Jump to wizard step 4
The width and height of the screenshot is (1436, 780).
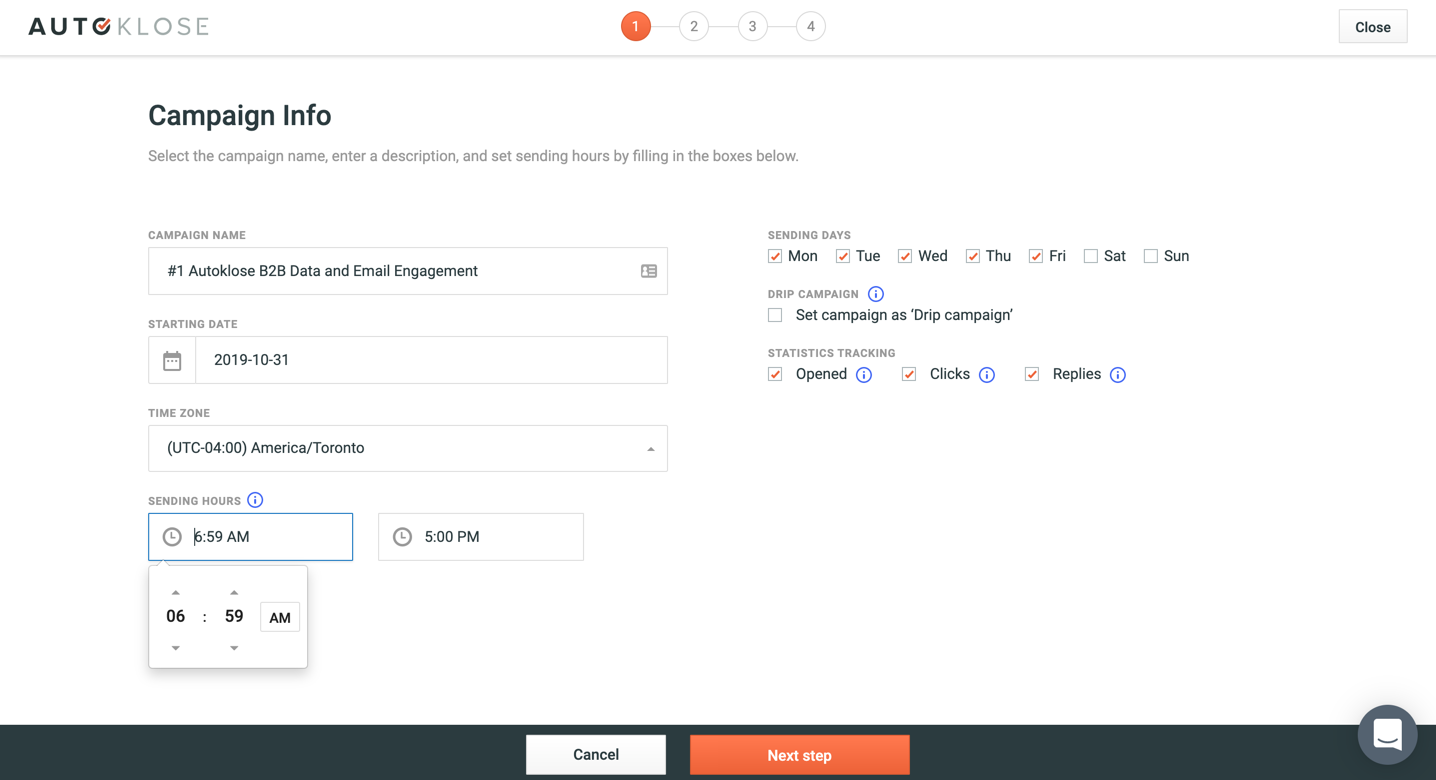pyautogui.click(x=811, y=27)
